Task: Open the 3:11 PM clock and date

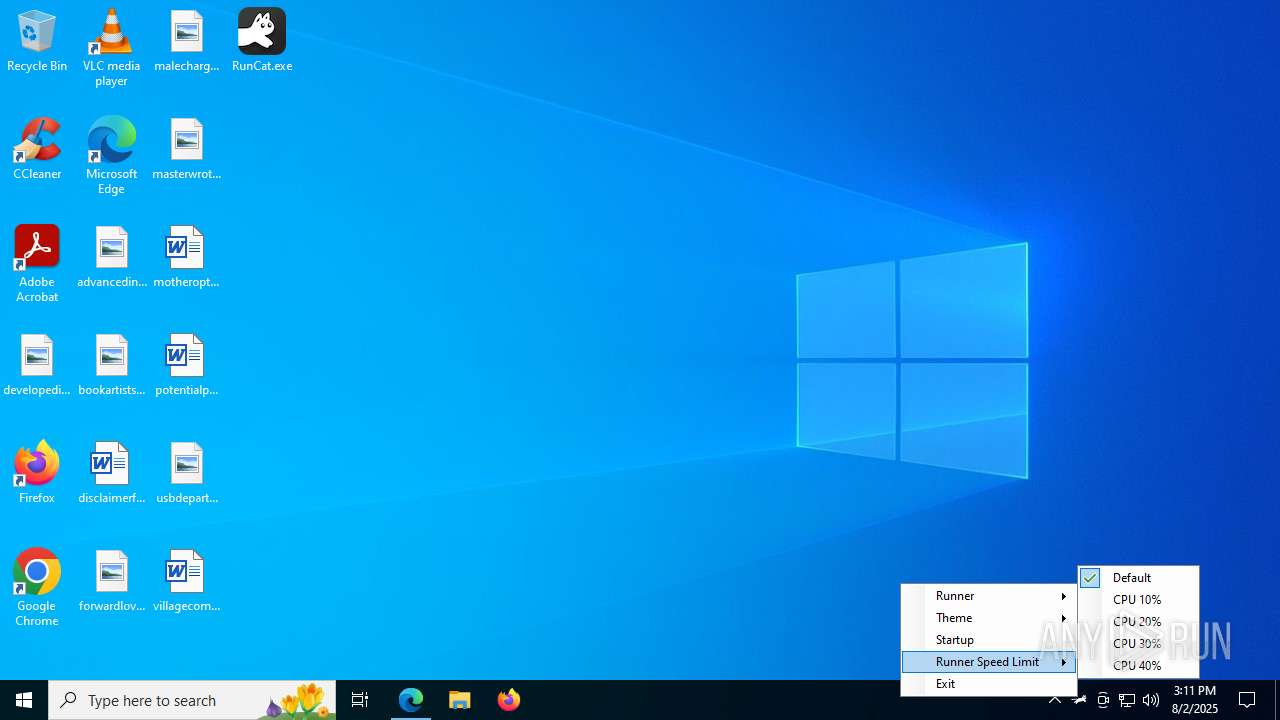Action: click(1195, 700)
